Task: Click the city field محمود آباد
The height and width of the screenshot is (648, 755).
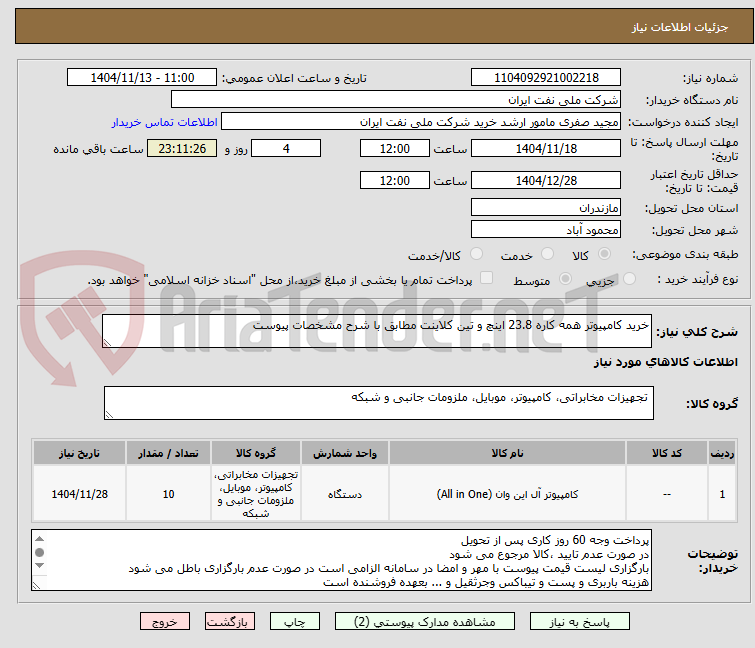Action: 546,230
